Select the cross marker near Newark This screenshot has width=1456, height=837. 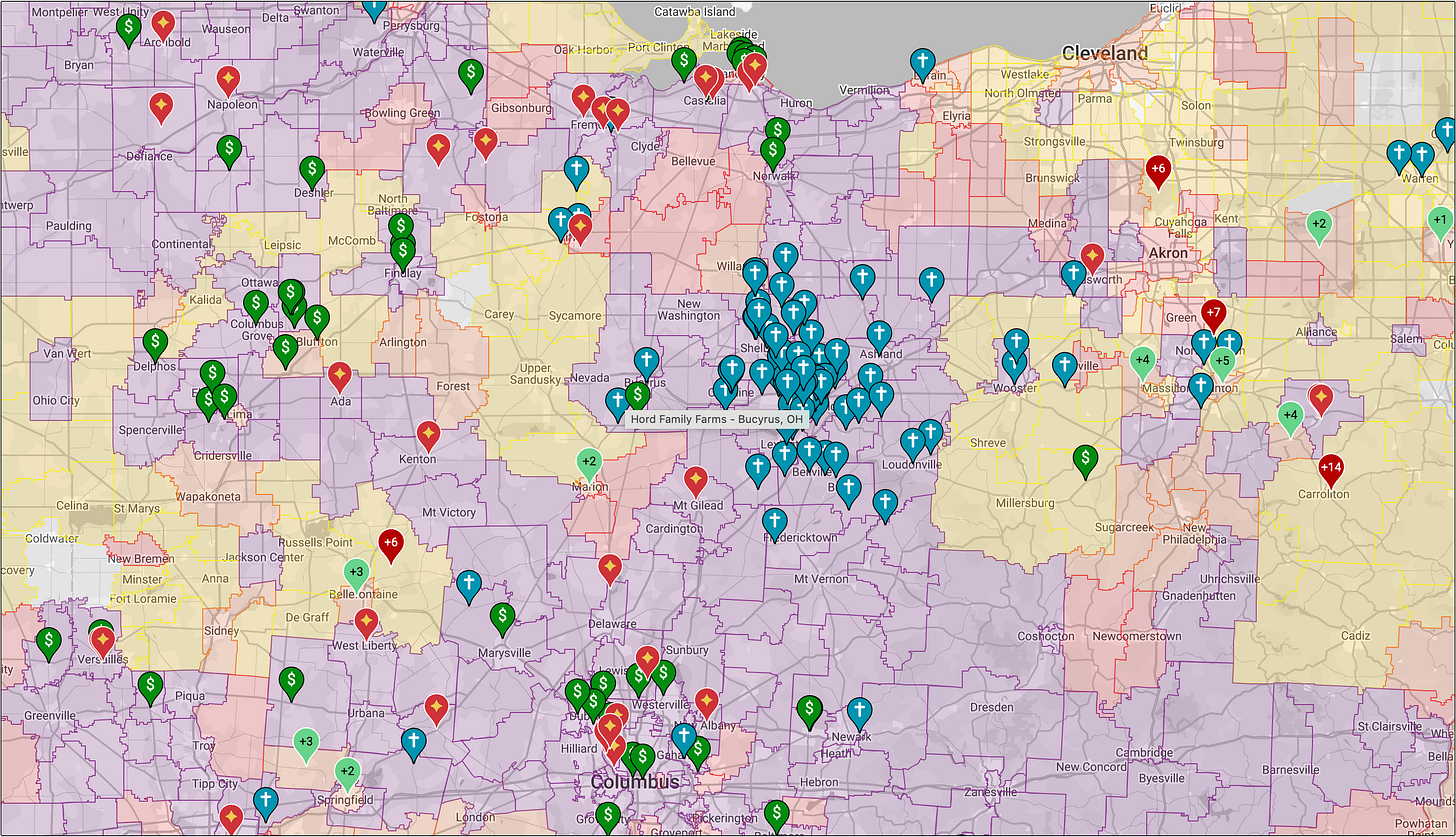[858, 711]
